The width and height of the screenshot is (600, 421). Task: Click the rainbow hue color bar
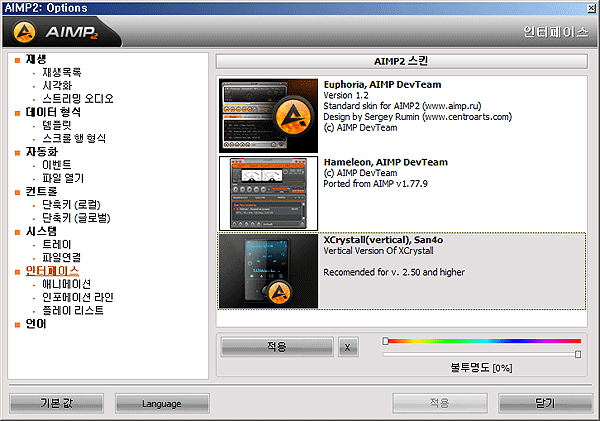[485, 341]
